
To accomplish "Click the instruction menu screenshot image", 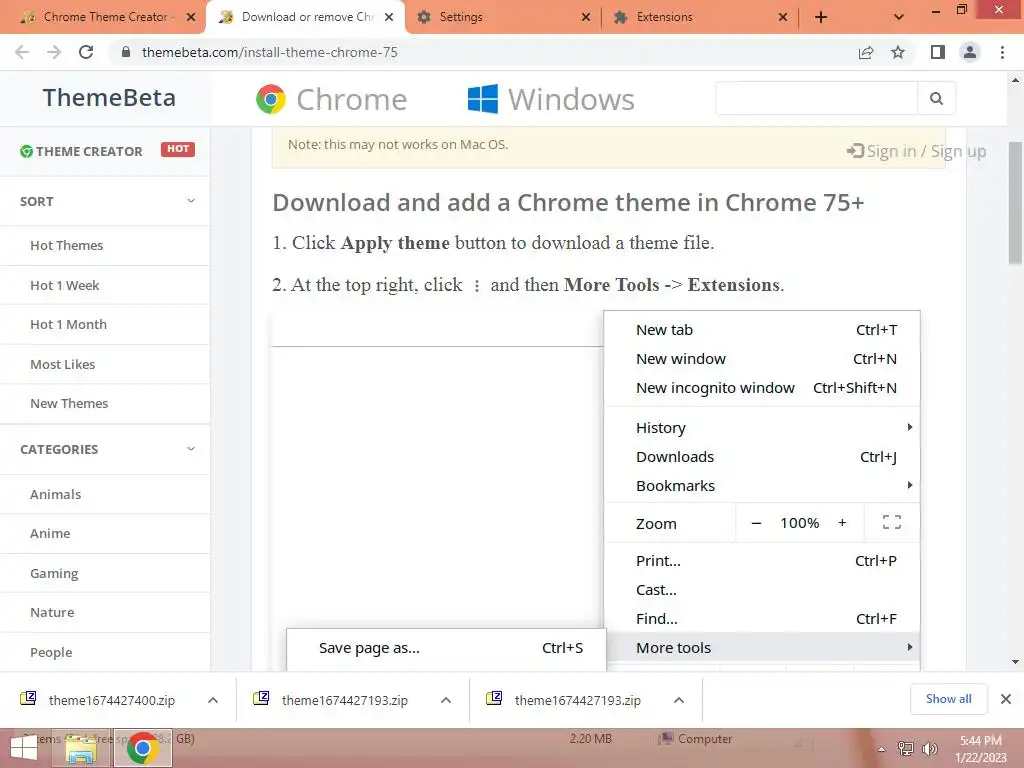I will coord(596,491).
